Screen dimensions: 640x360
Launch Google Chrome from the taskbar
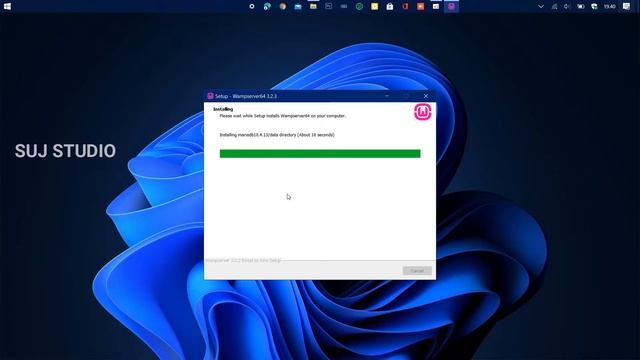(282, 6)
